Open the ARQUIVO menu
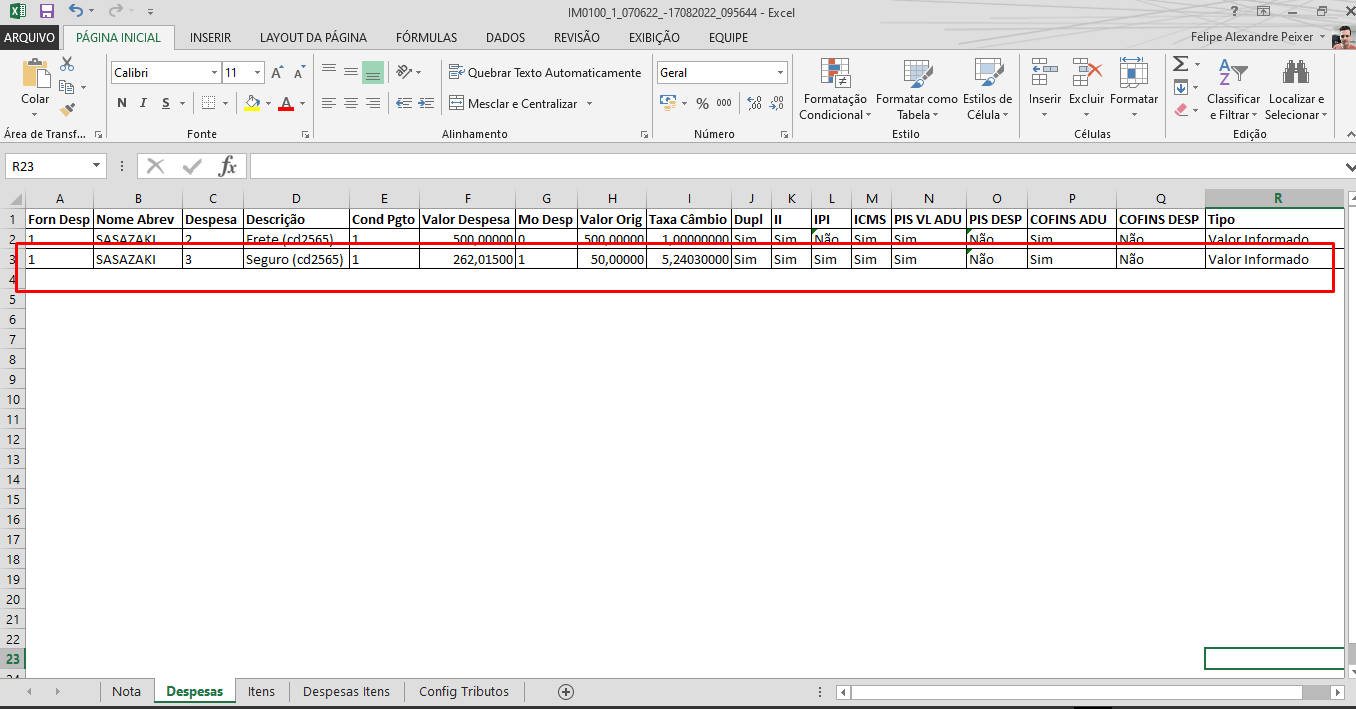This screenshot has height=709, width=1356. [30, 38]
